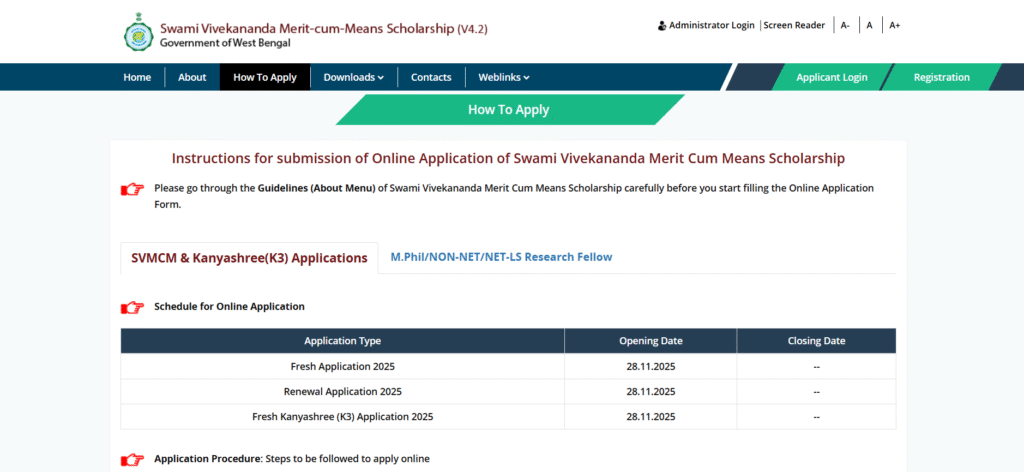The image size is (1024, 472).
Task: Go to the Home menu item
Action: 137,77
